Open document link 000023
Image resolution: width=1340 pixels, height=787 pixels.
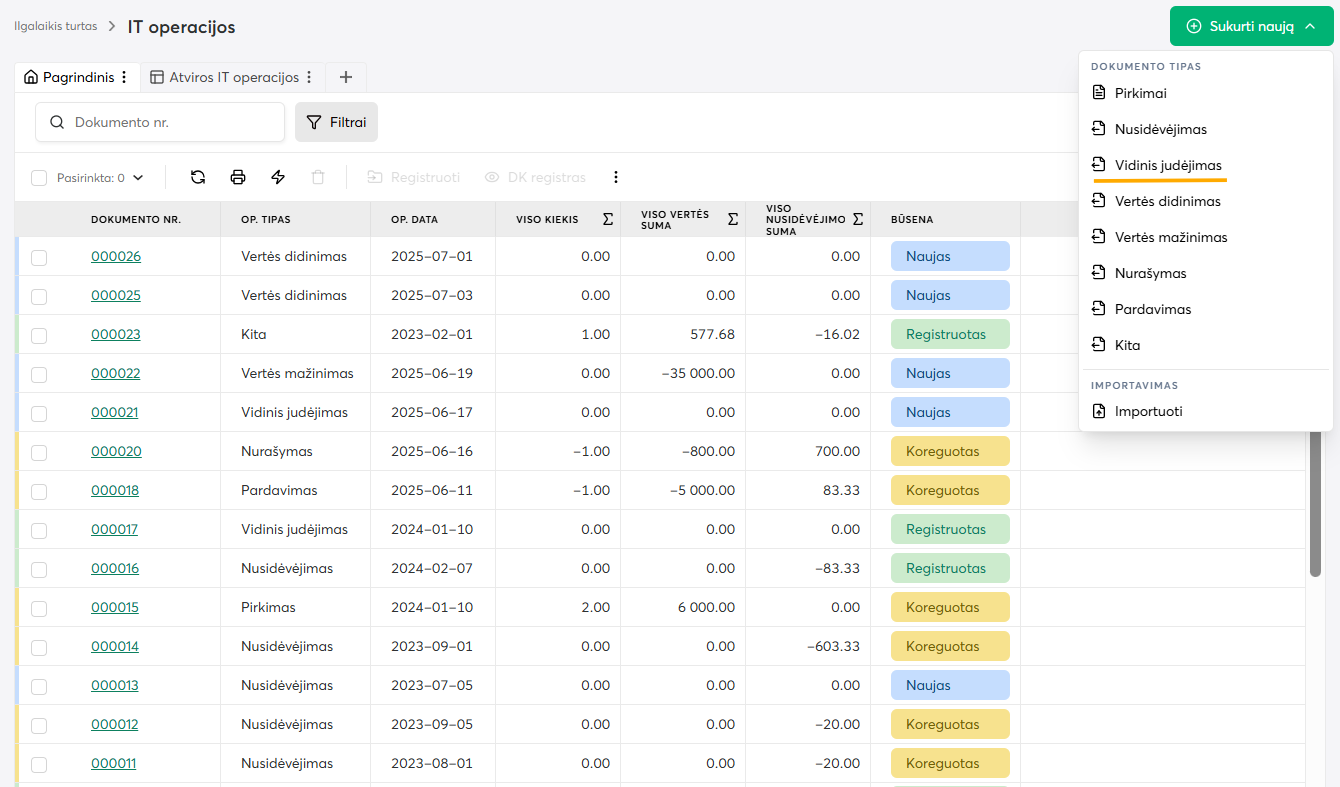pyautogui.click(x=116, y=334)
